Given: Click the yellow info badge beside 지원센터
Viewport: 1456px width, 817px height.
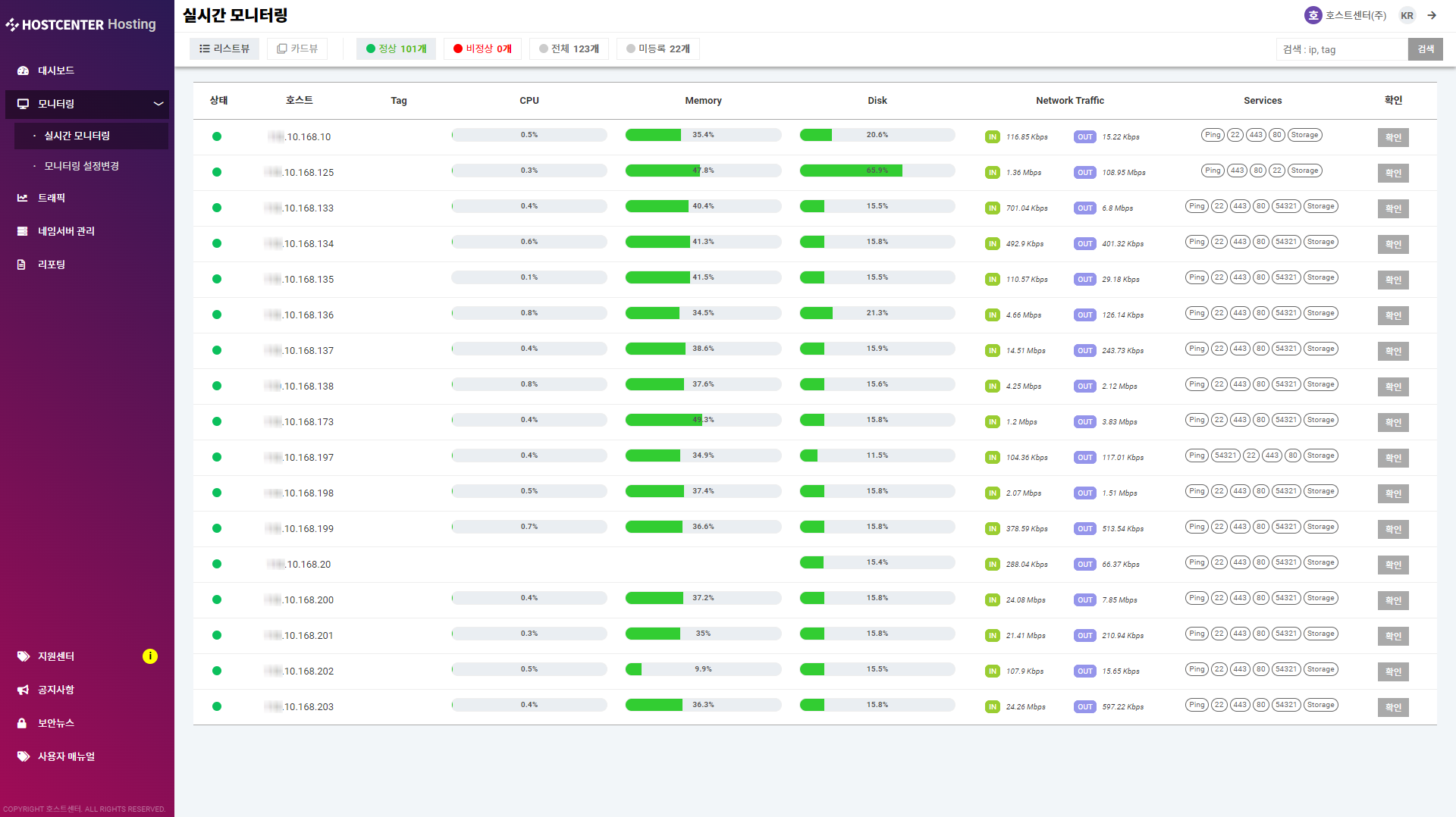Looking at the screenshot, I should pyautogui.click(x=150, y=656).
